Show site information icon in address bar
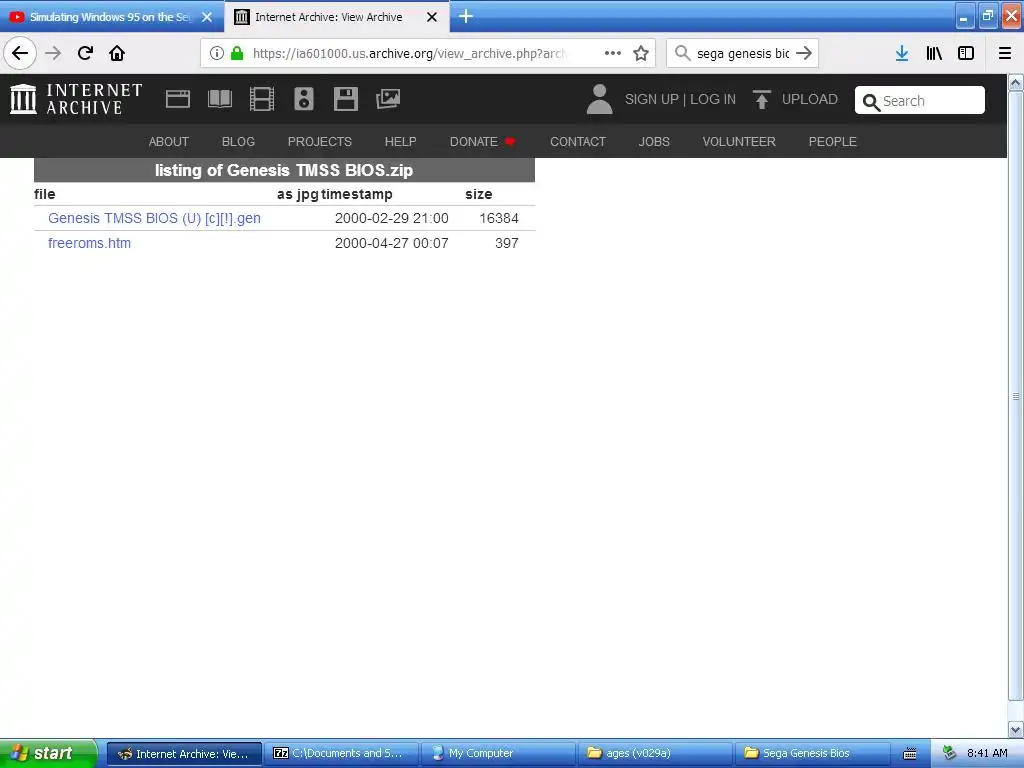The height and width of the screenshot is (768, 1024). click(x=217, y=53)
